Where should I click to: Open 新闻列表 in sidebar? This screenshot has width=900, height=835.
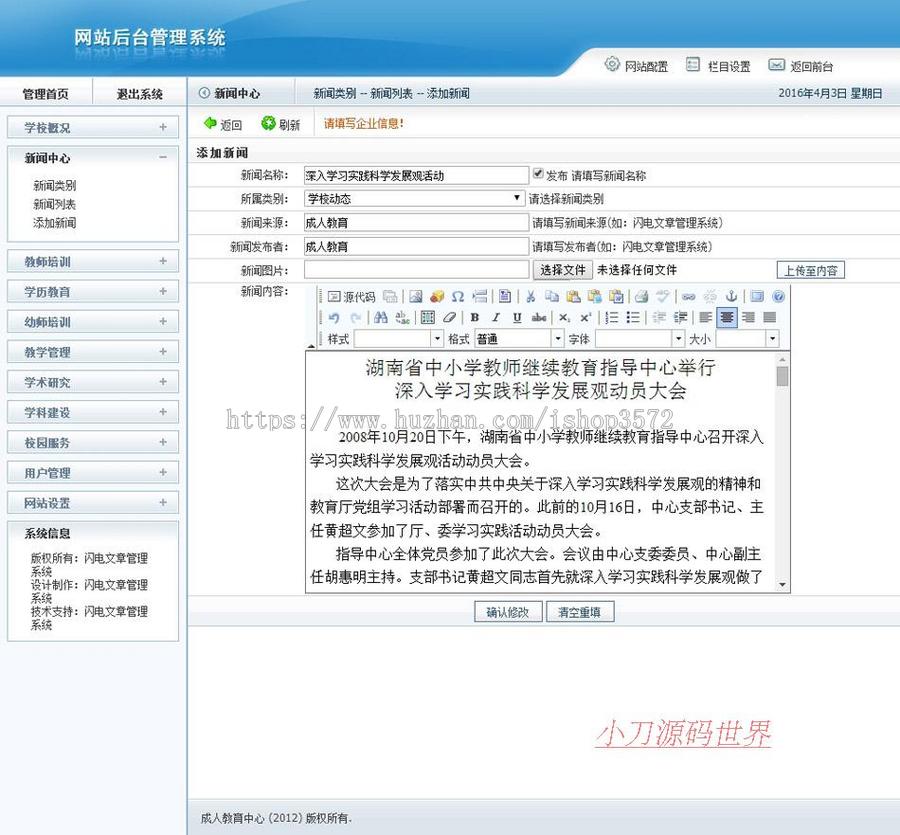(x=55, y=204)
